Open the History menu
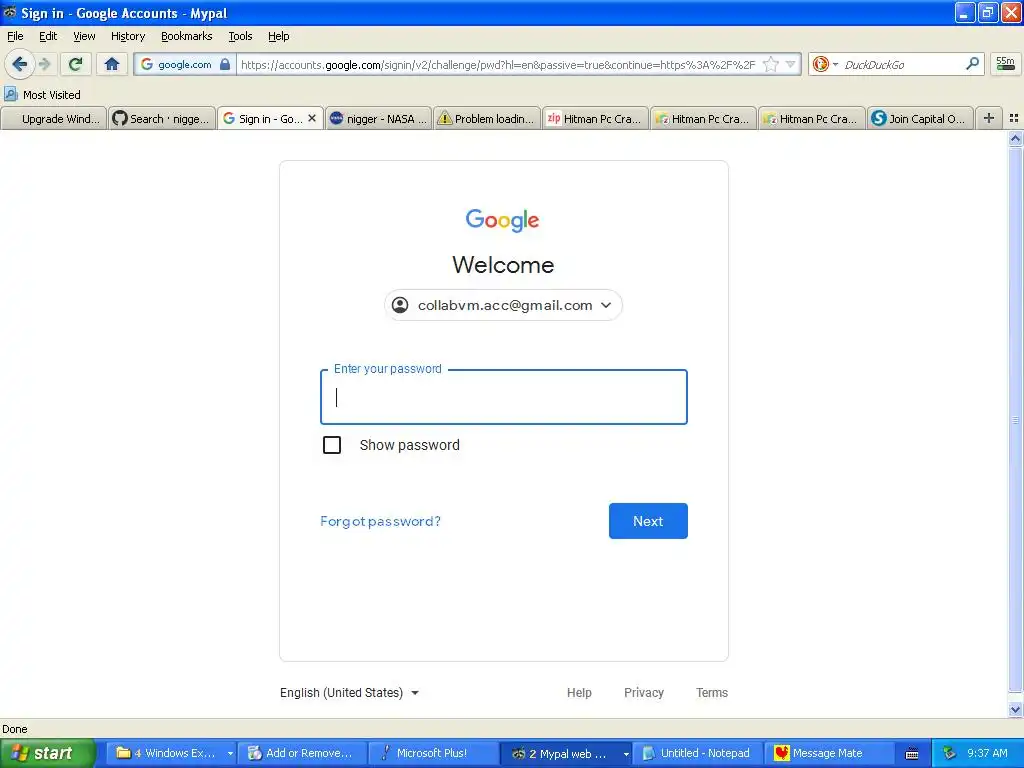This screenshot has width=1024, height=768. pyautogui.click(x=127, y=36)
